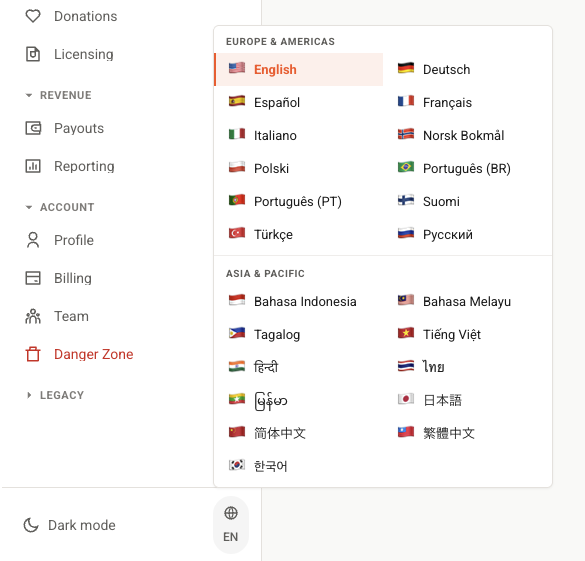The height and width of the screenshot is (561, 585).
Task: Click the French flag icon
Action: click(406, 101)
